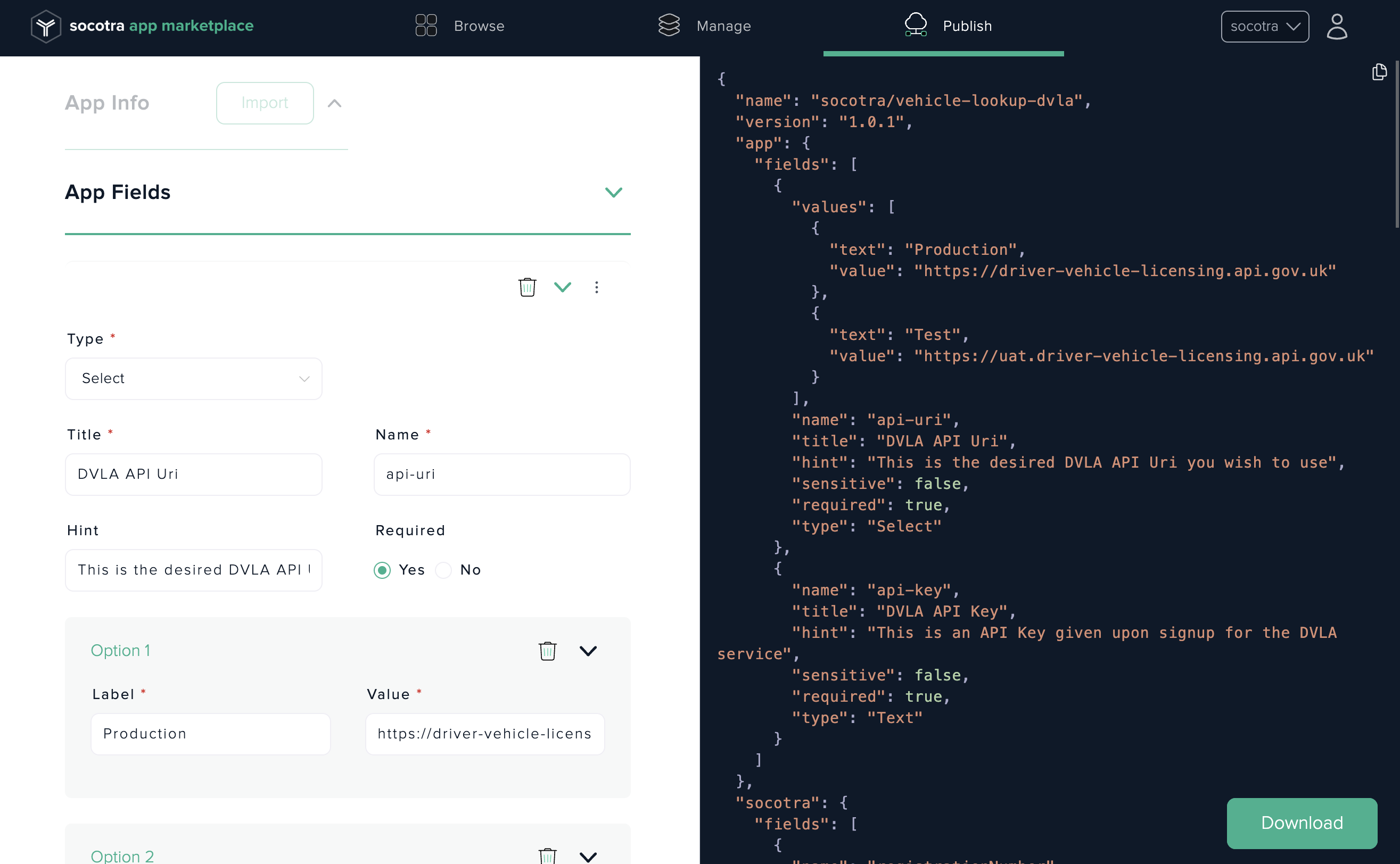This screenshot has height=864, width=1400.
Task: Expand Option 1 collapse chevron
Action: pos(587,651)
